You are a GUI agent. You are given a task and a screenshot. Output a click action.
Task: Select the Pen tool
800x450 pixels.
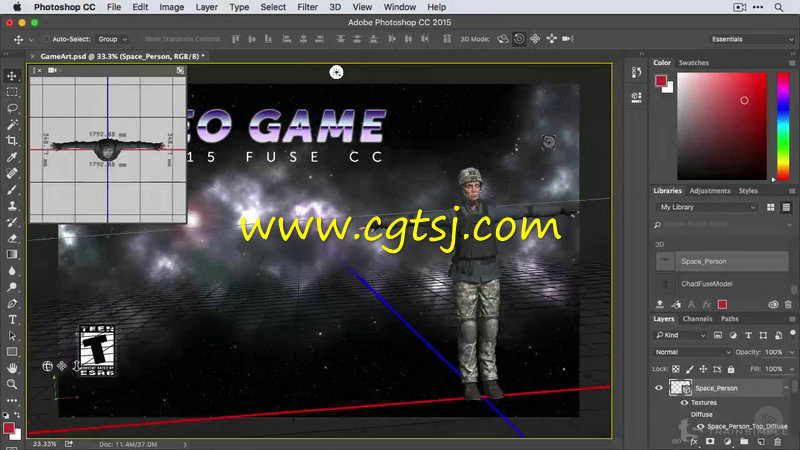(x=12, y=304)
